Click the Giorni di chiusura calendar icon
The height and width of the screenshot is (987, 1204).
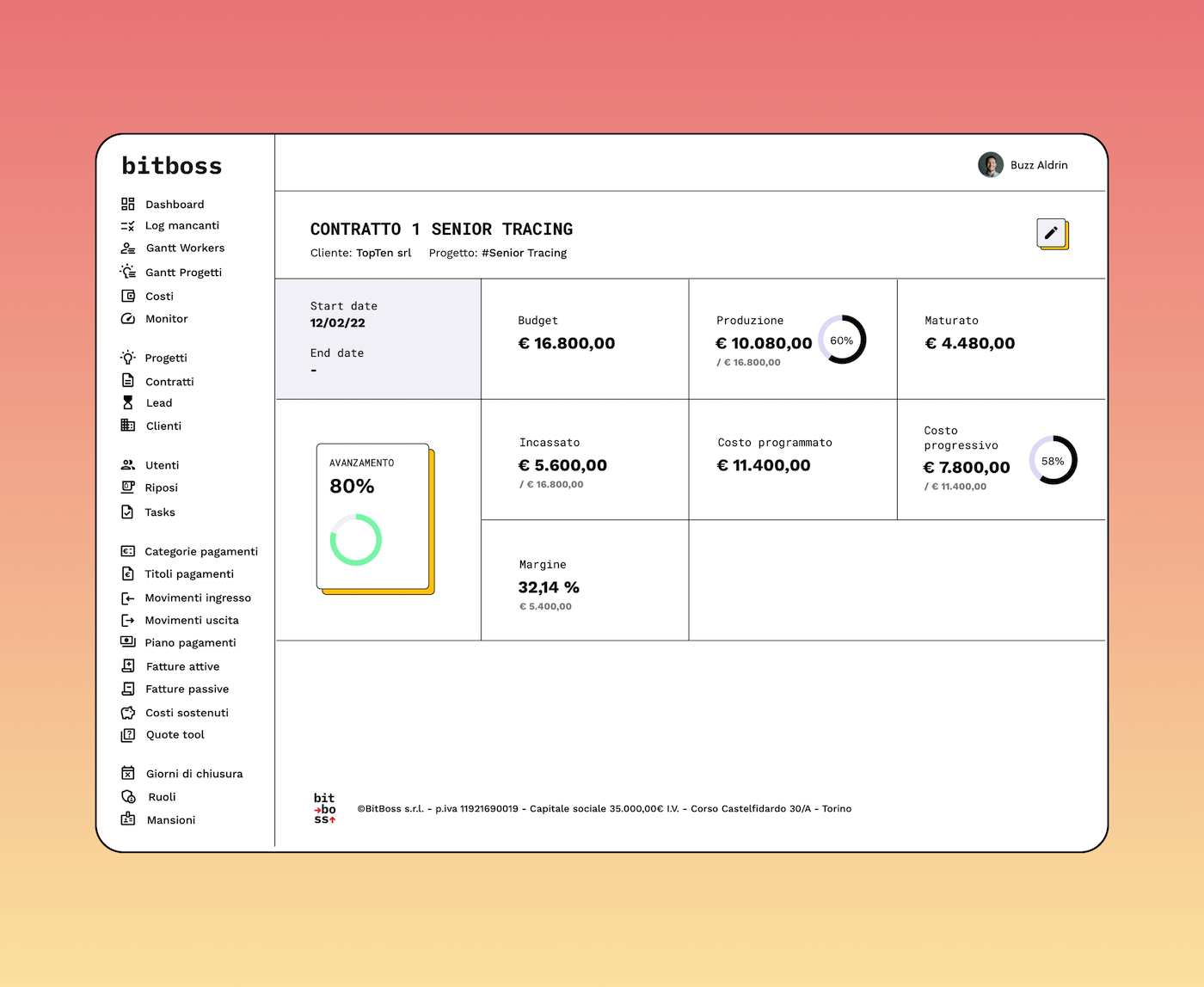(128, 774)
